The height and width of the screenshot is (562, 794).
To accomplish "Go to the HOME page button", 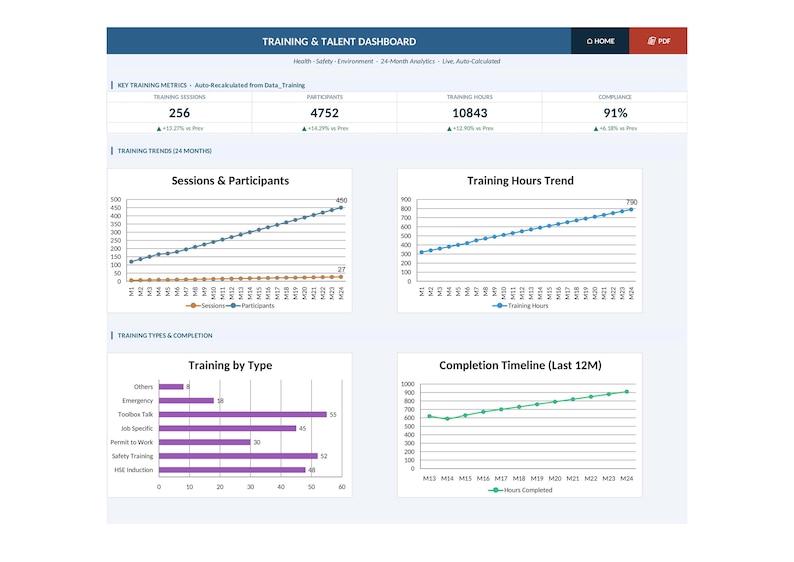I will (600, 41).
